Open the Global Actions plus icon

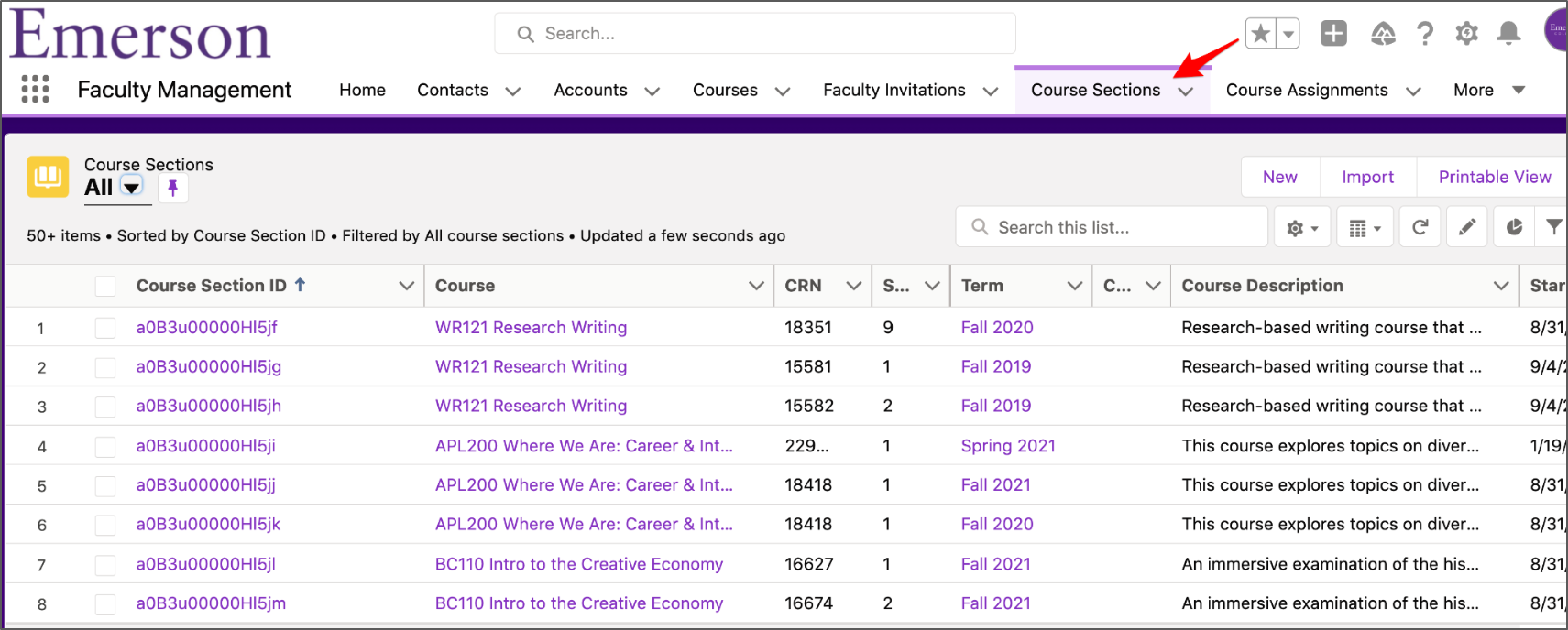(x=1333, y=34)
